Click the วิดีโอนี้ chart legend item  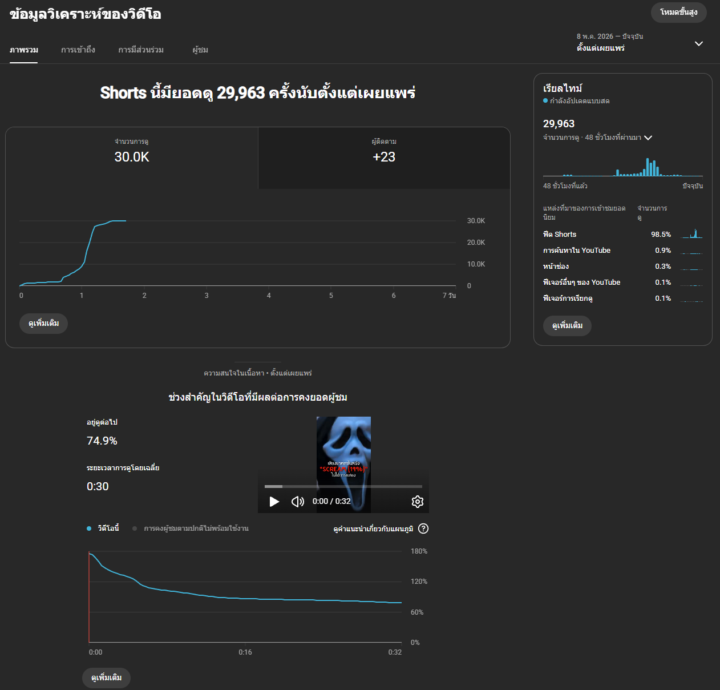103,528
